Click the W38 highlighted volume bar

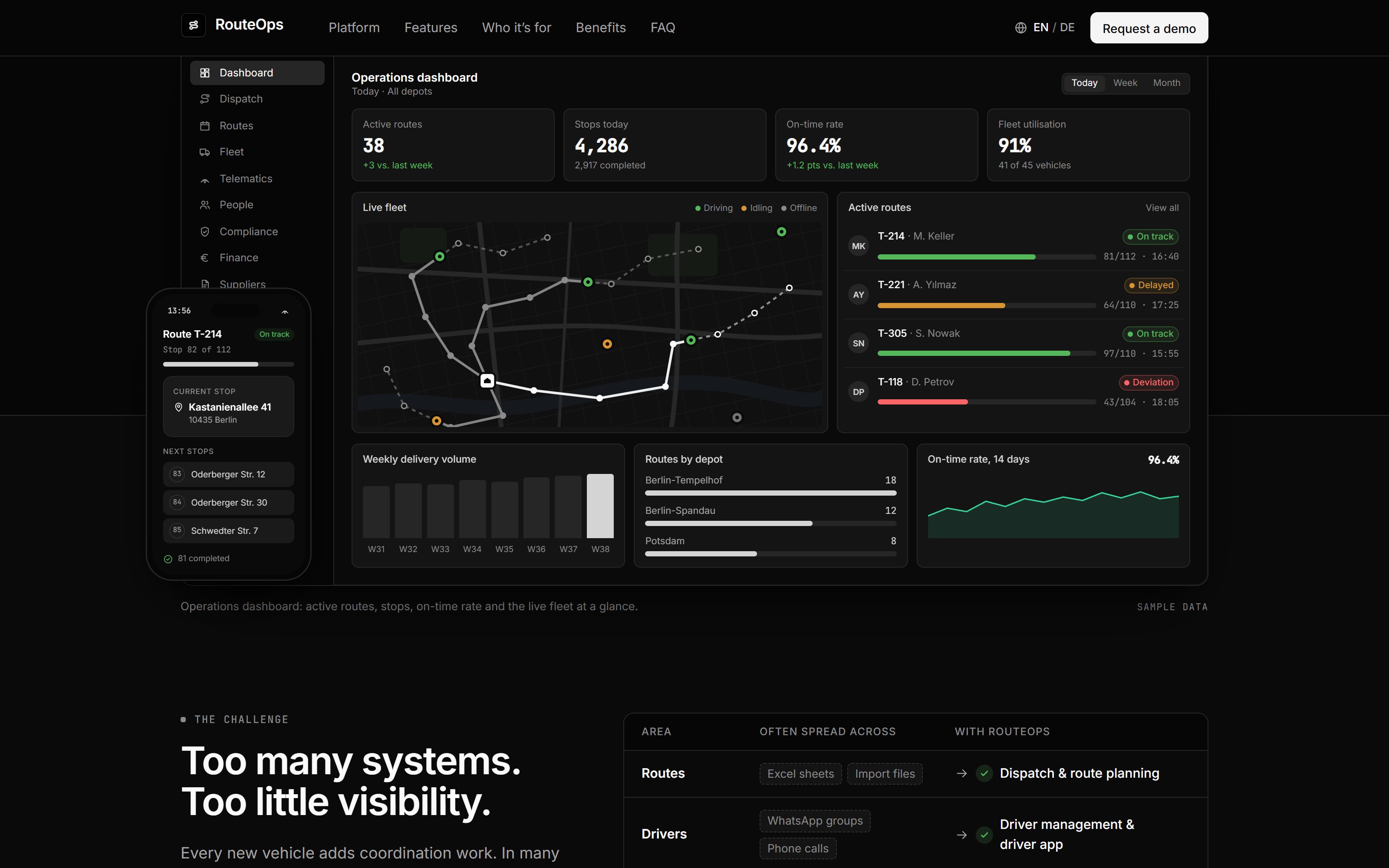pyautogui.click(x=600, y=506)
